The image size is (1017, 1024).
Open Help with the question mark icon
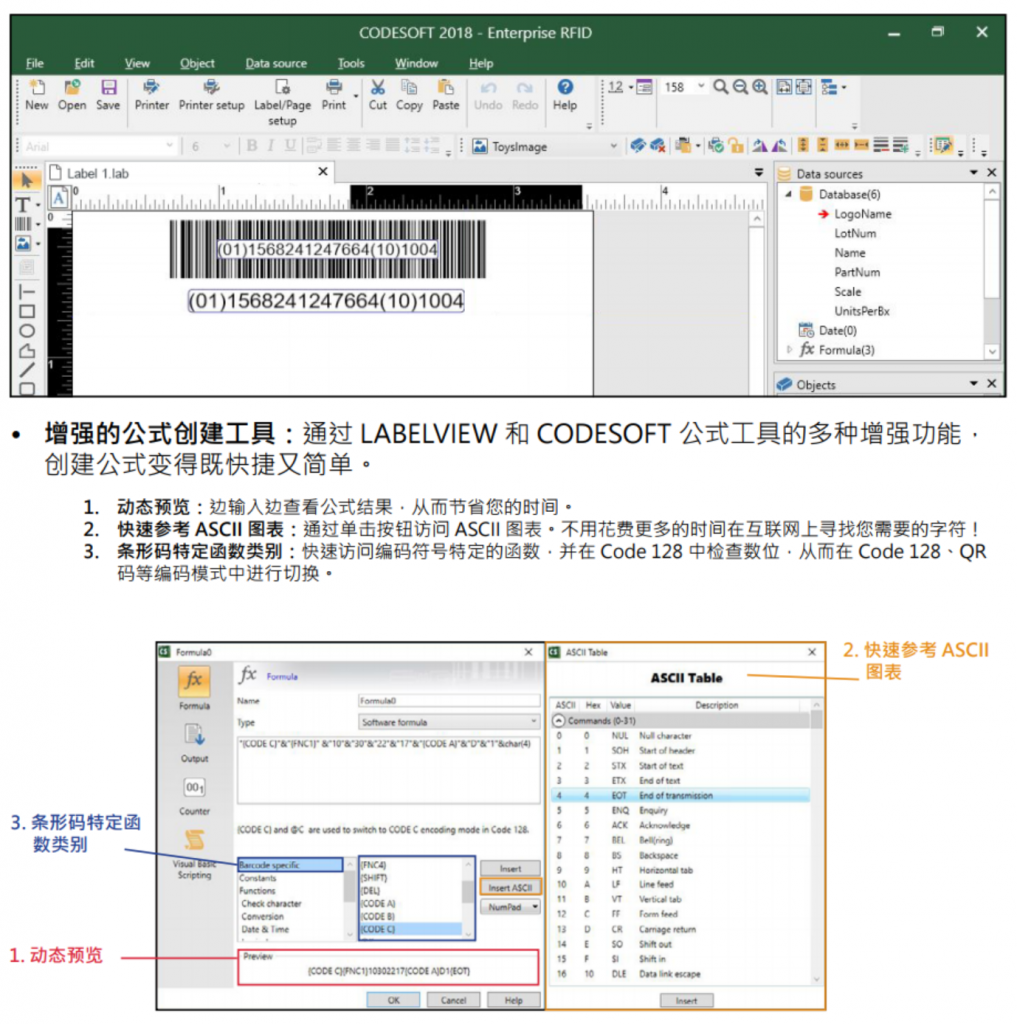(565, 89)
